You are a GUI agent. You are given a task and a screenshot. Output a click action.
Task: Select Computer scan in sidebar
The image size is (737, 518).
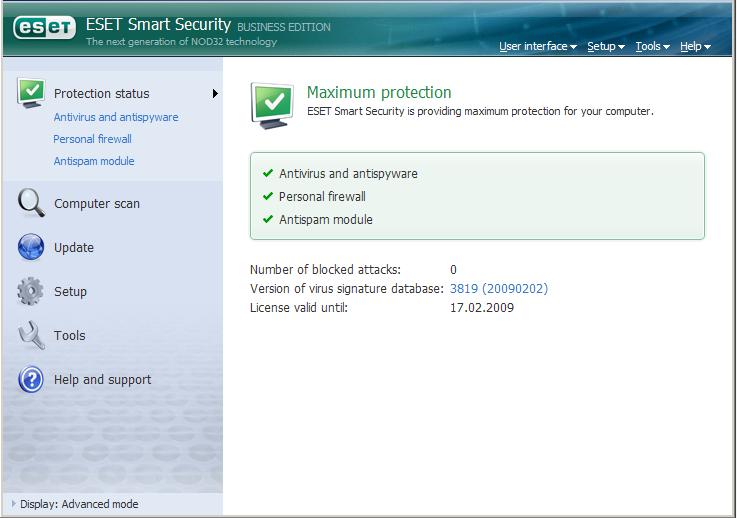[97, 204]
